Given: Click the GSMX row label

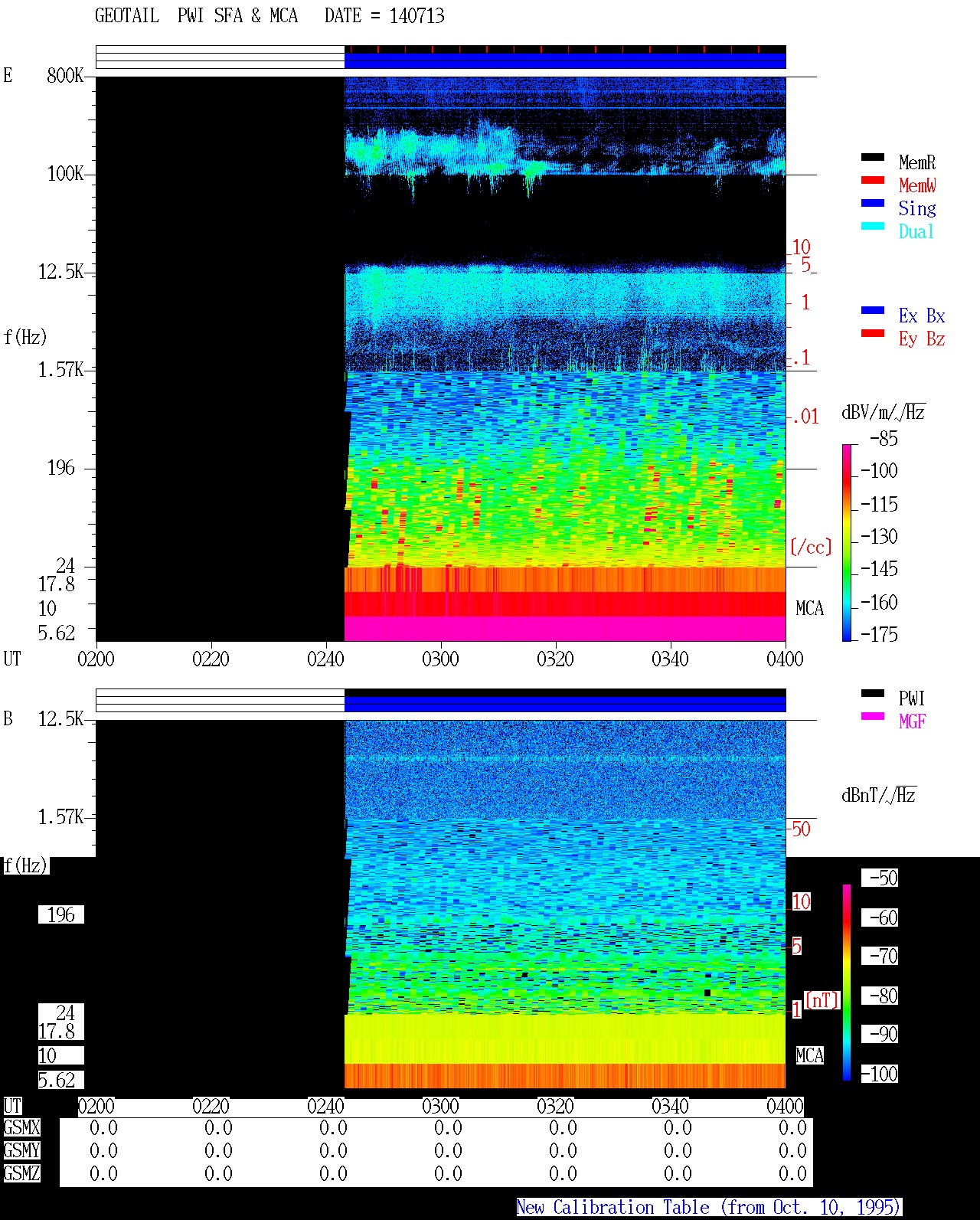Looking at the screenshot, I should pyautogui.click(x=21, y=1127).
